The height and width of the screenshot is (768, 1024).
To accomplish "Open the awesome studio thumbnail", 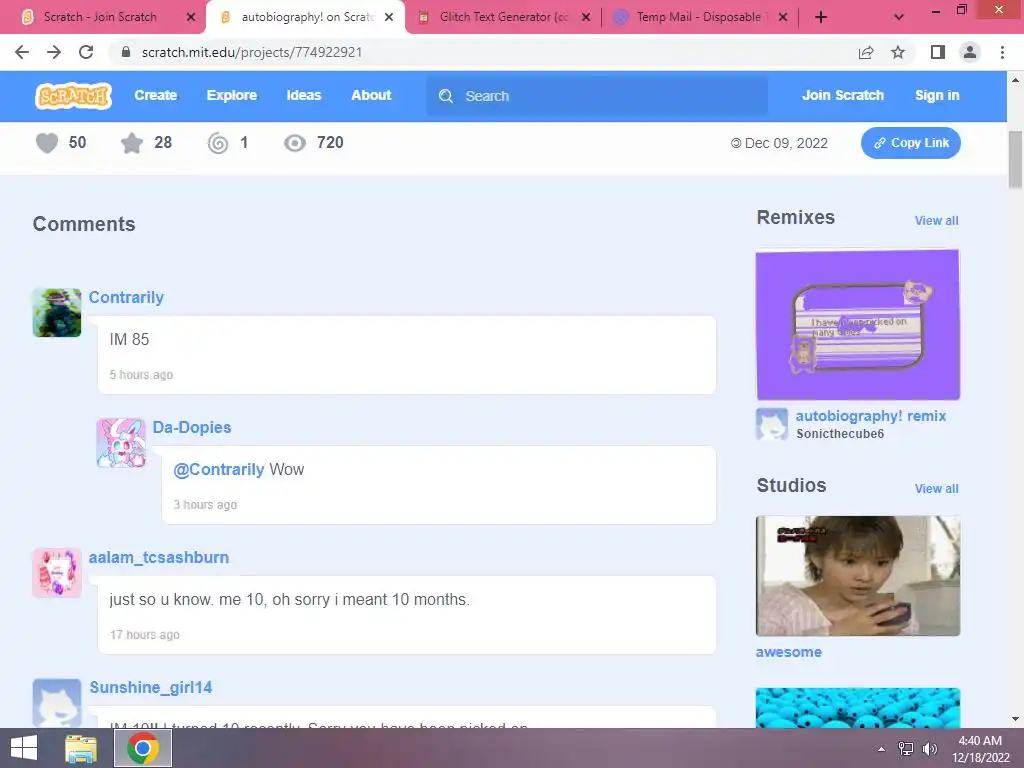I will [x=857, y=576].
